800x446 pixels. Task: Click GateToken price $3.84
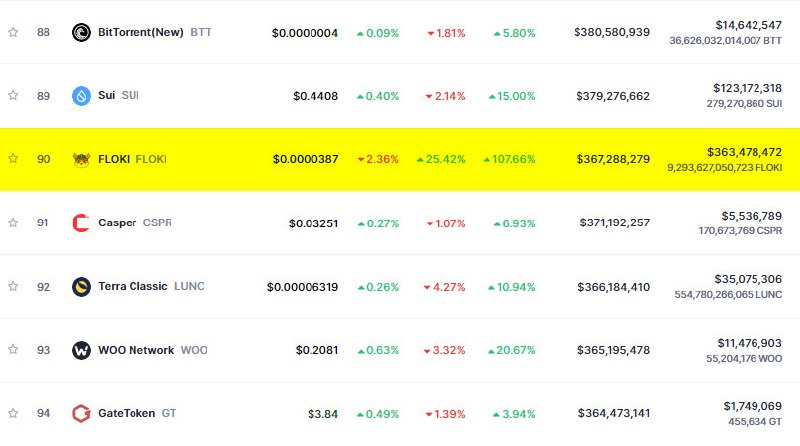[323, 414]
